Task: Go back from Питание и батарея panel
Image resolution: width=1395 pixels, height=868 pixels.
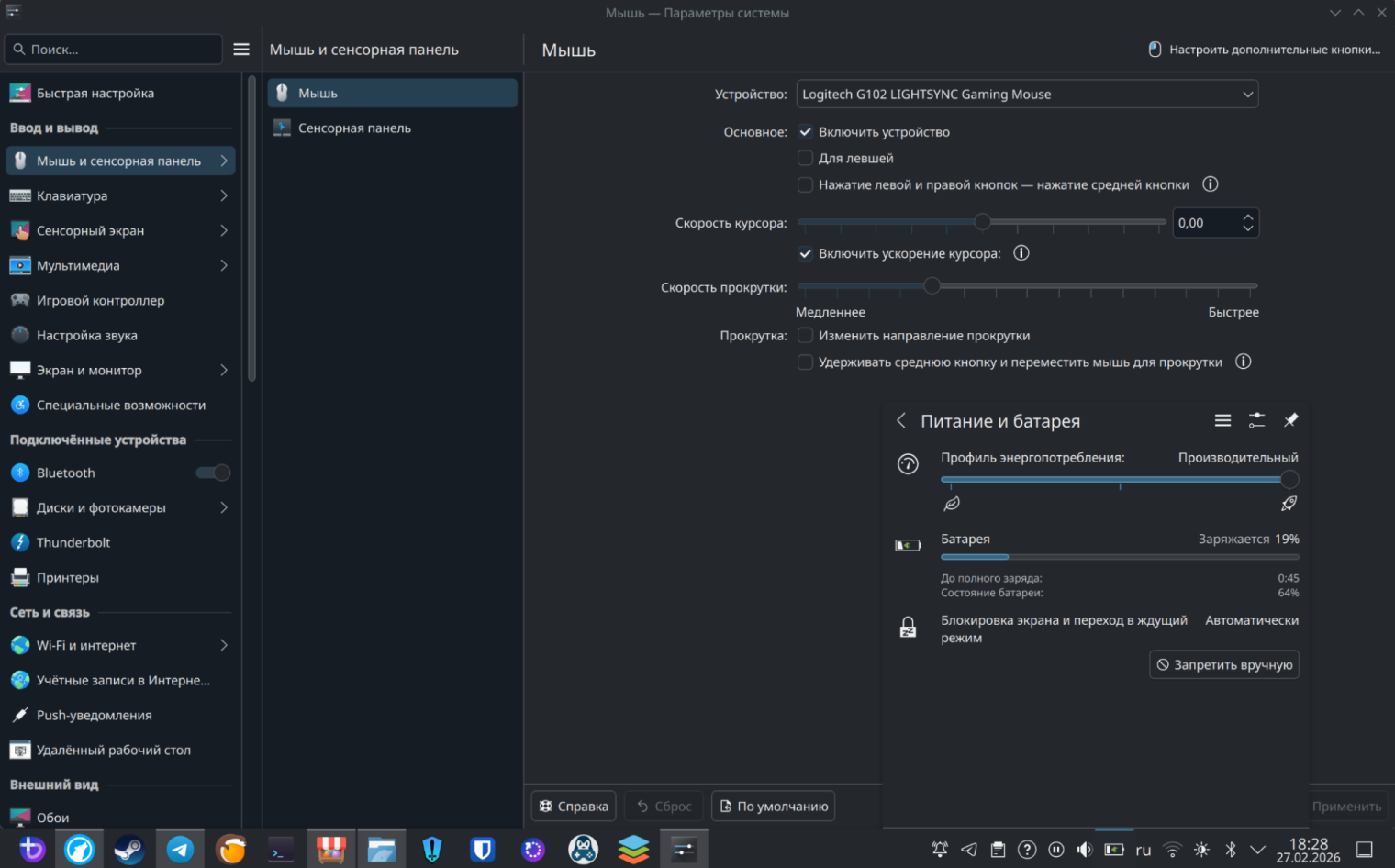Action: tap(901, 420)
